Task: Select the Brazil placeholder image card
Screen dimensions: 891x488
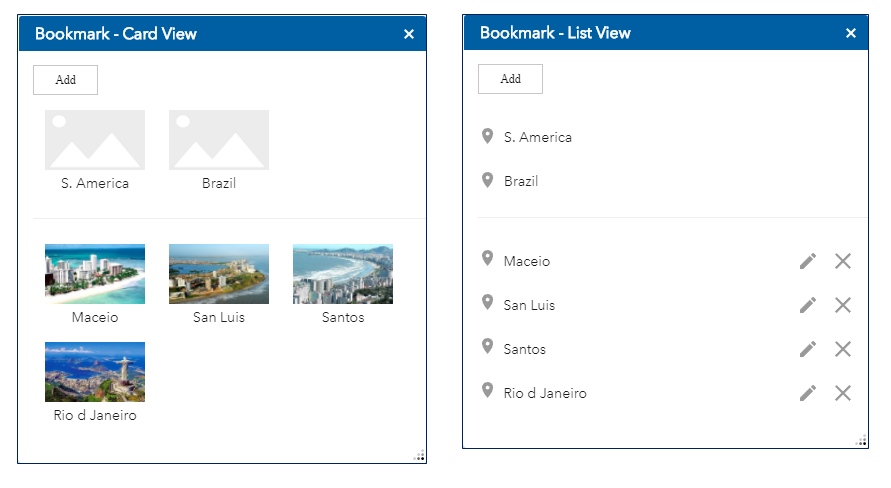Action: point(219,140)
